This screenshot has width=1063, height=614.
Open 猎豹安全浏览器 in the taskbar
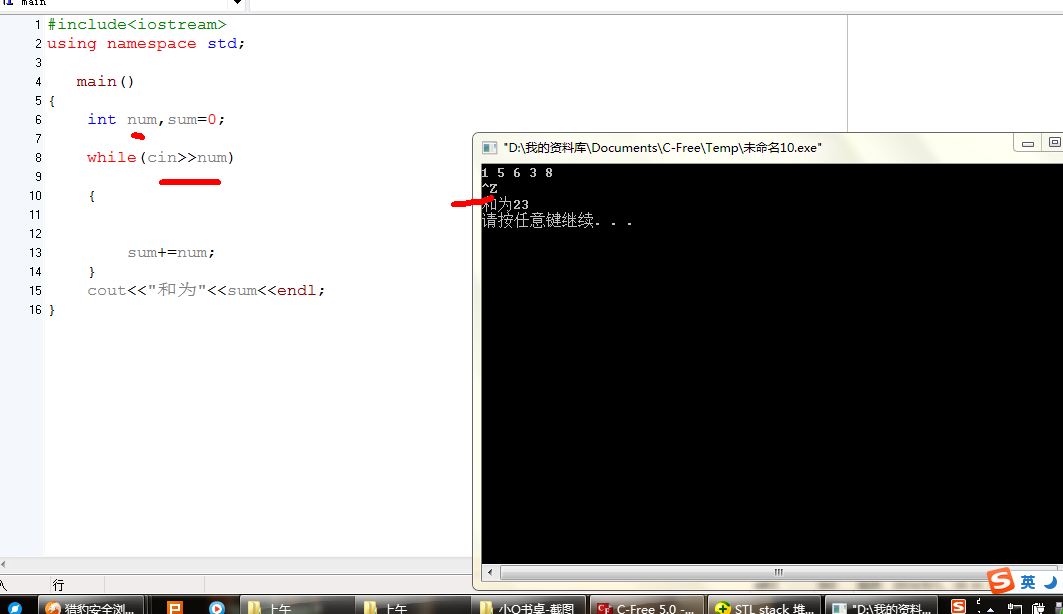click(x=92, y=607)
